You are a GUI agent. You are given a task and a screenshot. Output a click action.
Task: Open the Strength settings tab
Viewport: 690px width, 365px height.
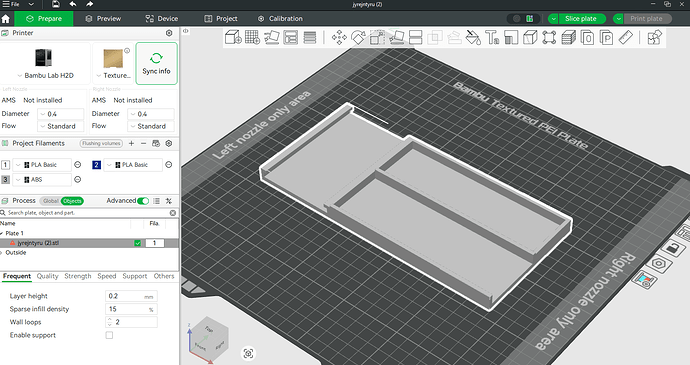(77, 276)
